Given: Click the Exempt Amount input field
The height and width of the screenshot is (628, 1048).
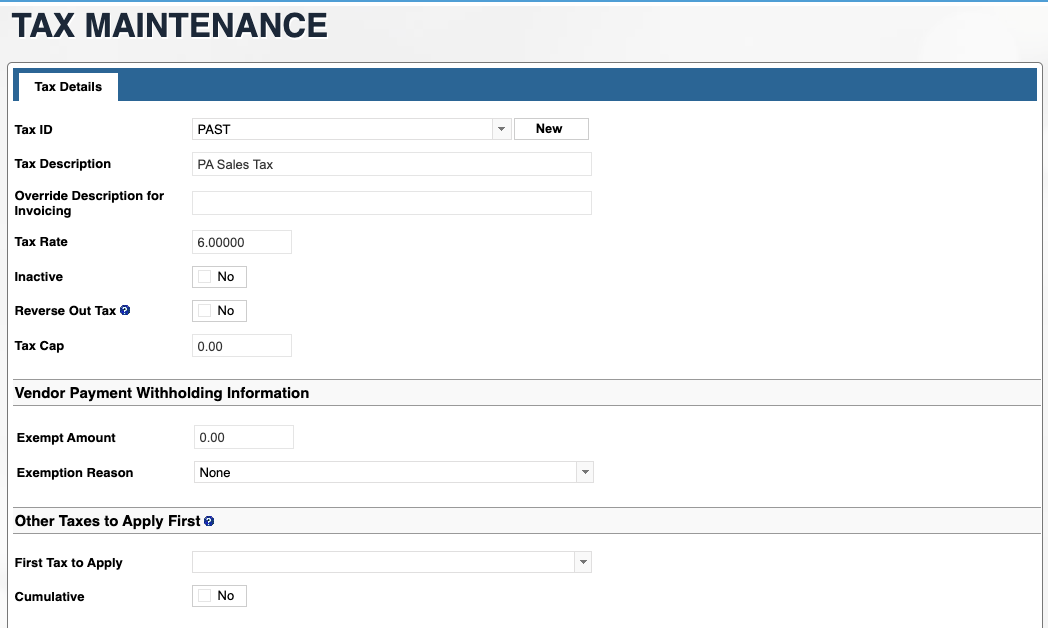Looking at the screenshot, I should 243,437.
